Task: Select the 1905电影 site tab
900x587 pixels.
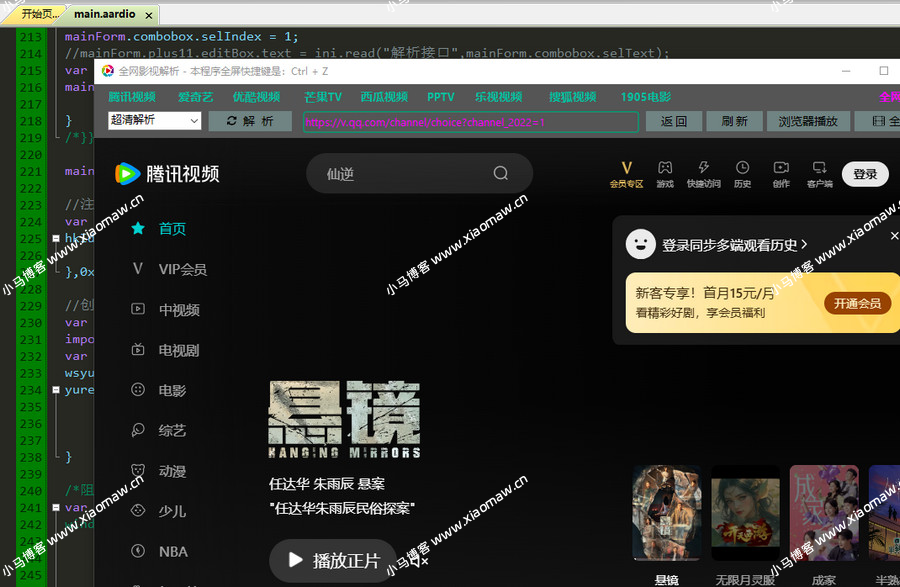Action: pos(646,97)
